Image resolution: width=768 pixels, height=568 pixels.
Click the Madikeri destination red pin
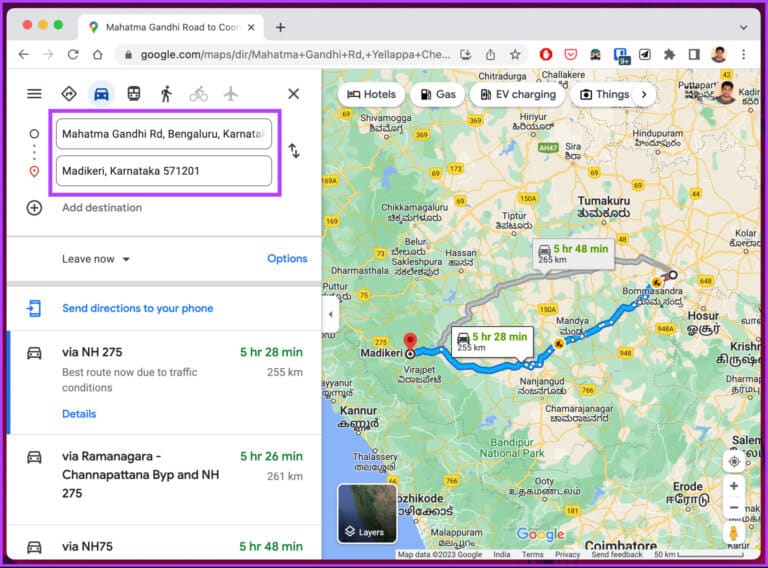coord(410,342)
